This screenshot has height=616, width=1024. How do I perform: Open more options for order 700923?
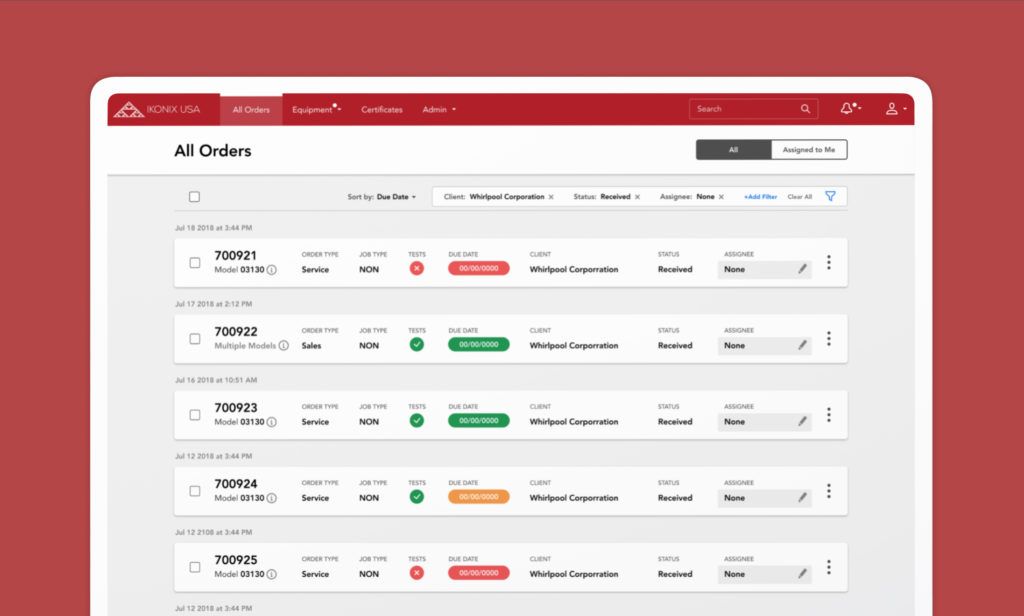point(829,414)
